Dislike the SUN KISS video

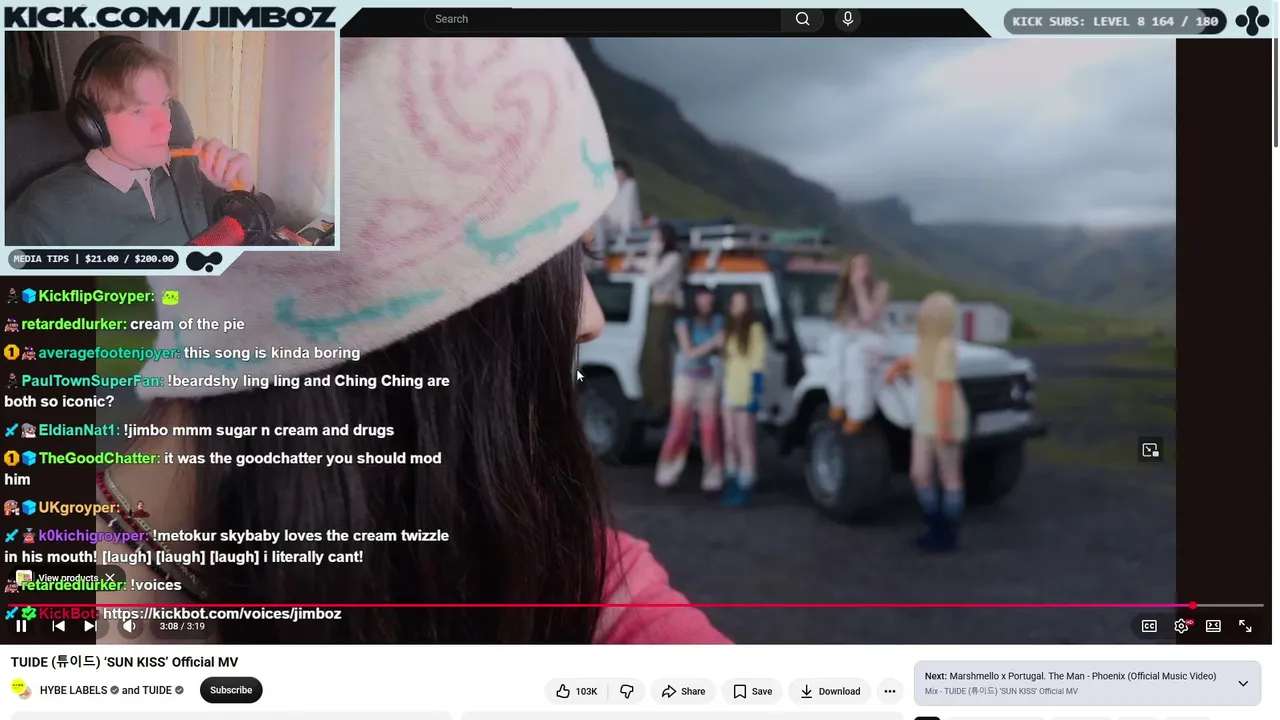[627, 691]
